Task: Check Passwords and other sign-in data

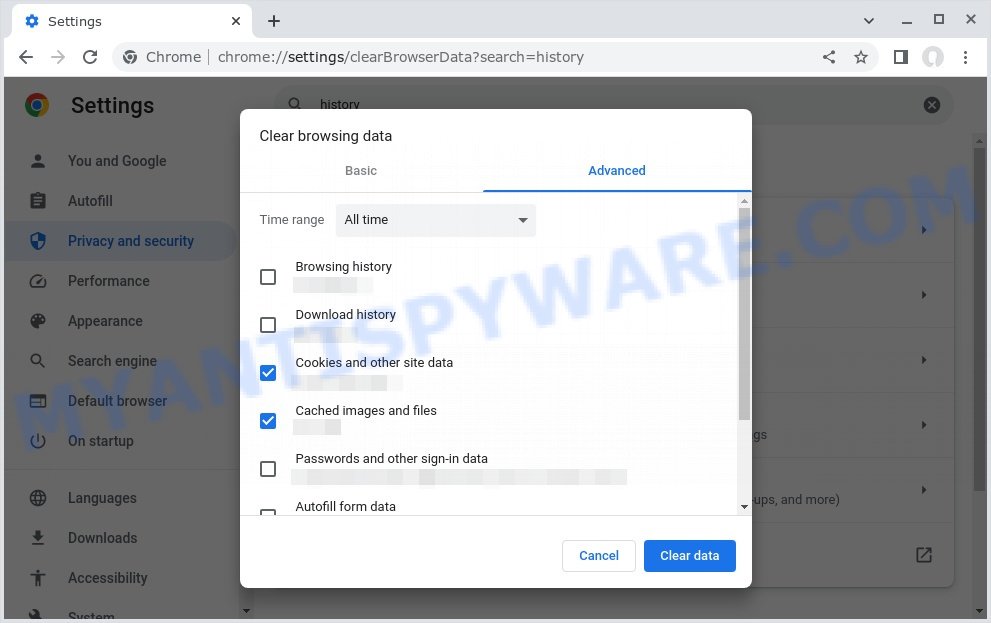Action: (268, 469)
